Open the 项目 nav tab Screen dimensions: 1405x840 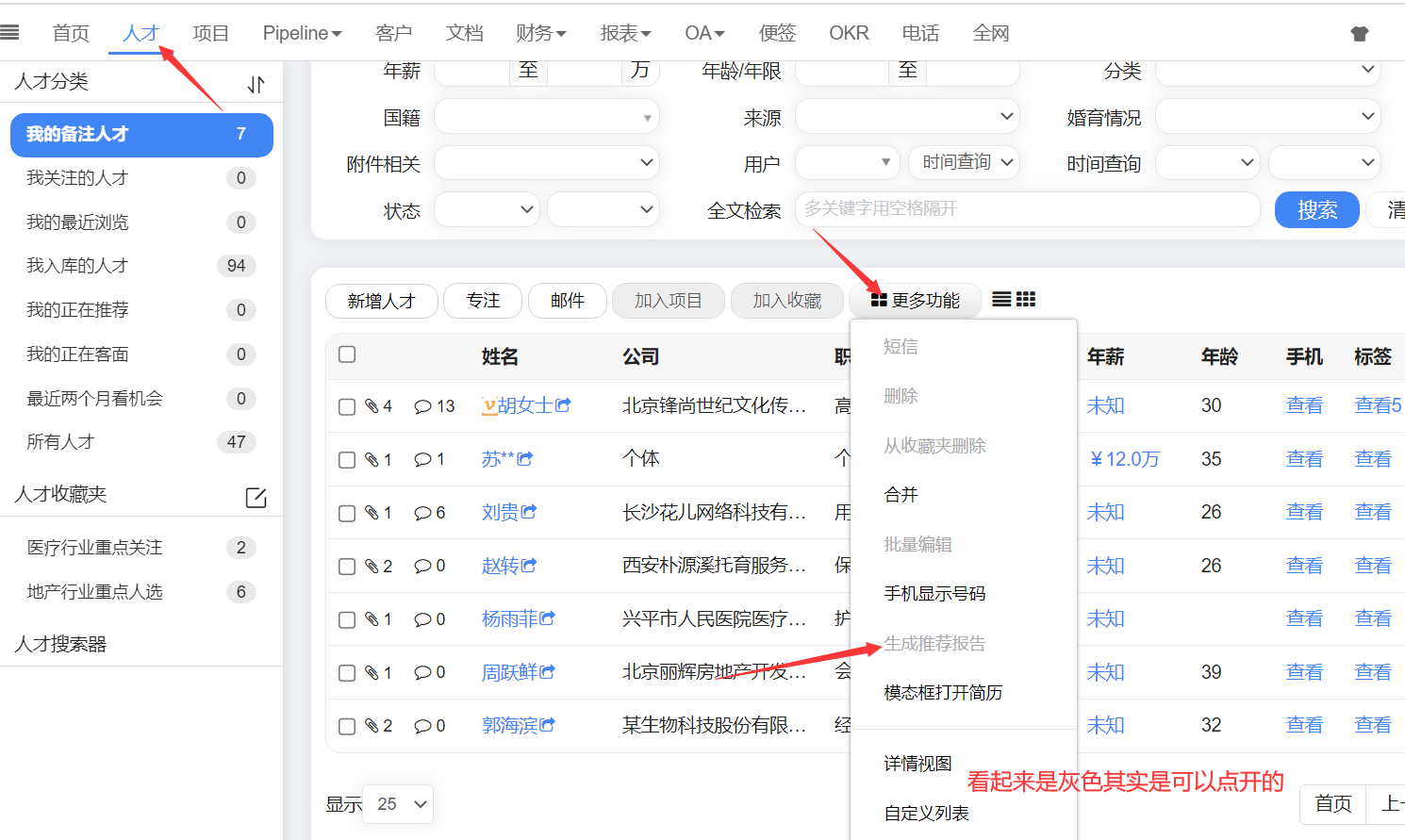(210, 33)
